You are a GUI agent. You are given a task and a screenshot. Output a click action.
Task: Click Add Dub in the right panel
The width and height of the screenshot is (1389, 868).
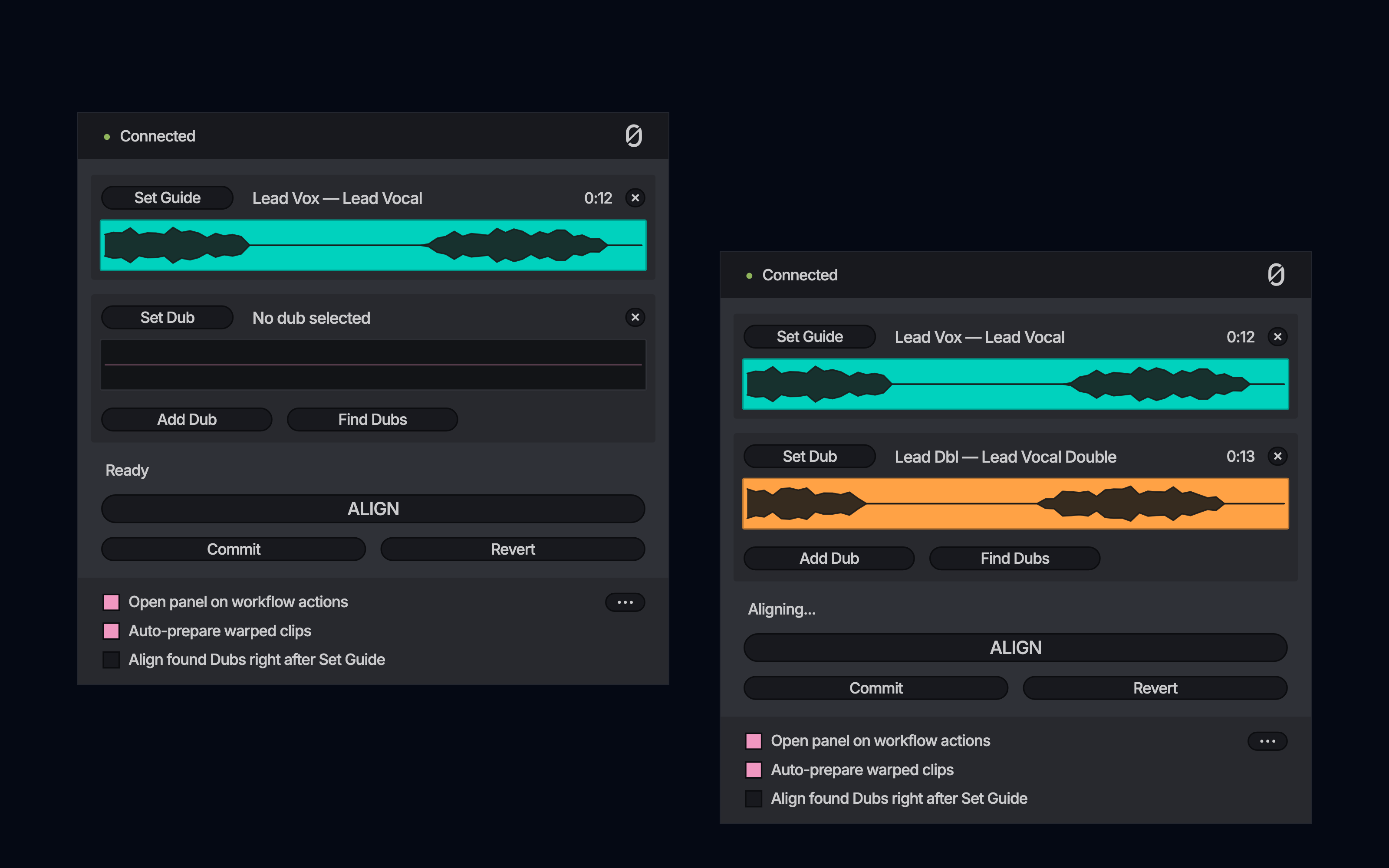click(829, 559)
